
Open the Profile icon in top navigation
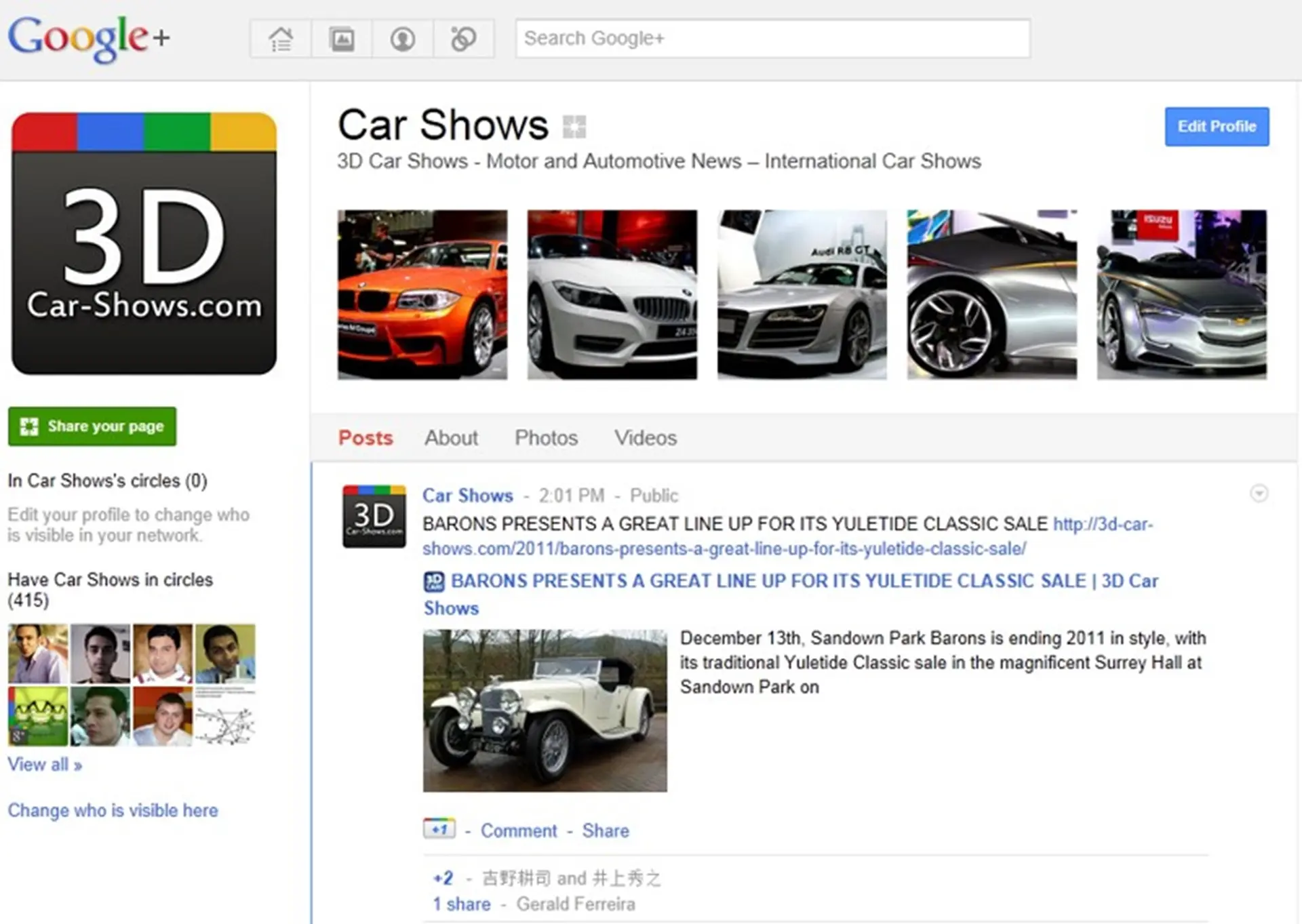pos(402,39)
